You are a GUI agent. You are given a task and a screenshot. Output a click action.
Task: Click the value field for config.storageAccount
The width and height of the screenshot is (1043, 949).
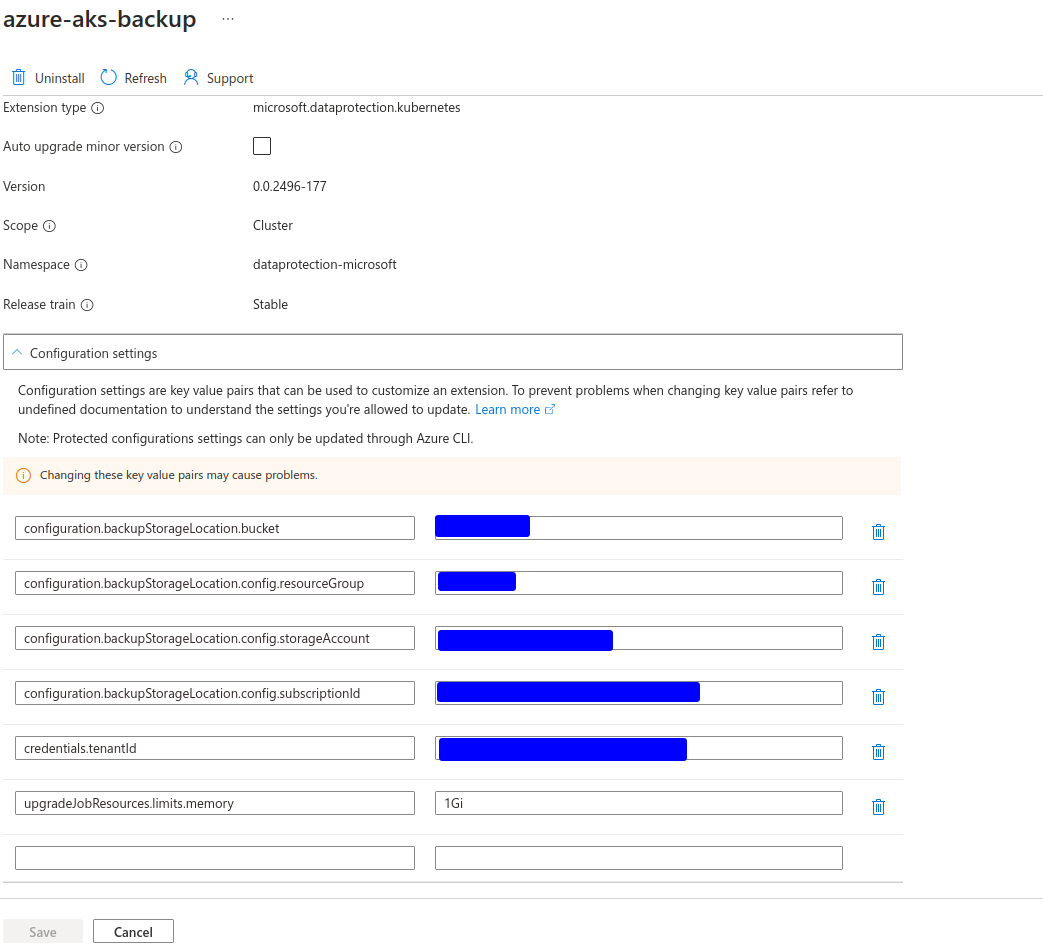639,638
